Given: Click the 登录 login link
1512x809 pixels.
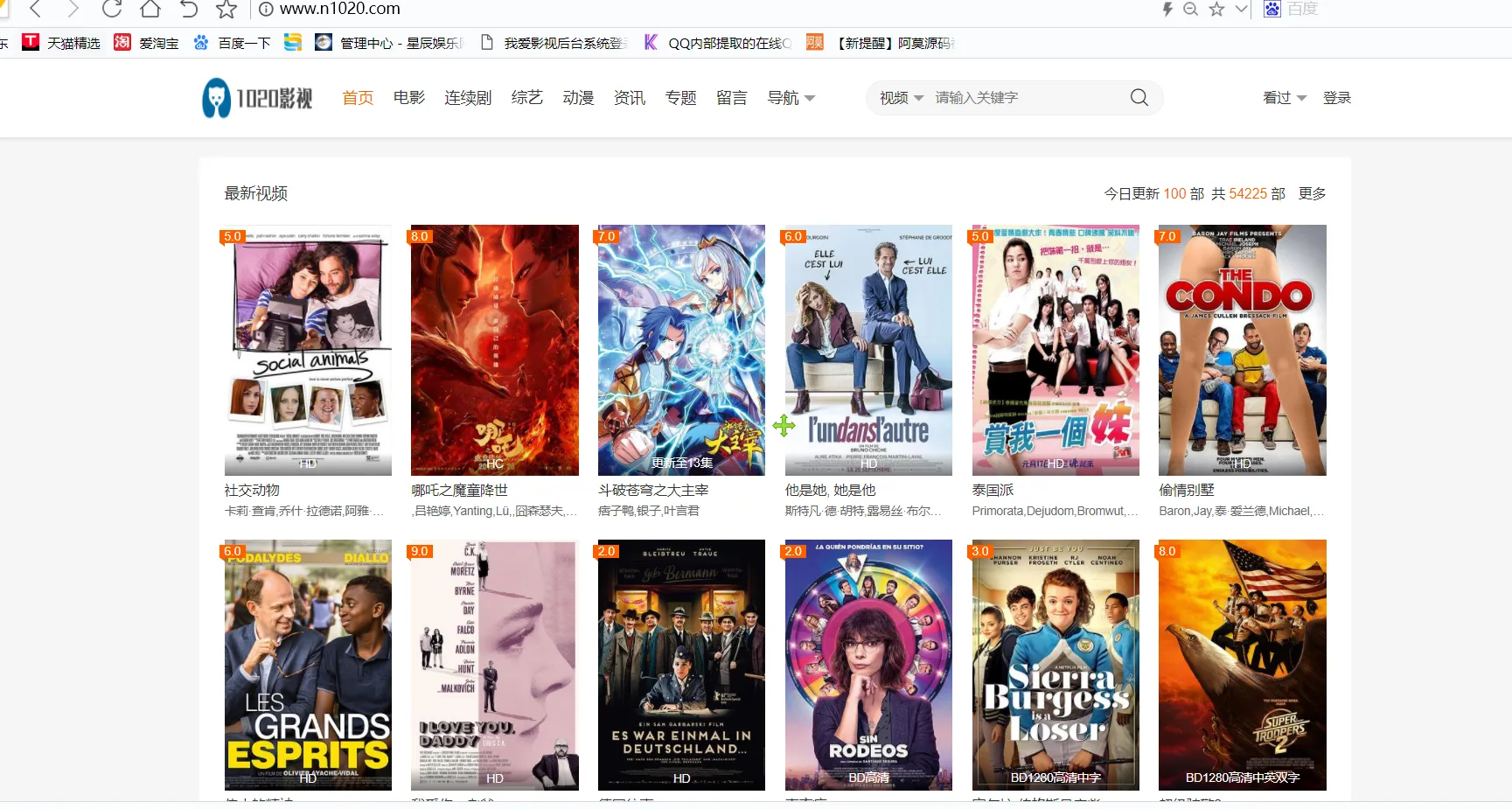Looking at the screenshot, I should [x=1336, y=97].
